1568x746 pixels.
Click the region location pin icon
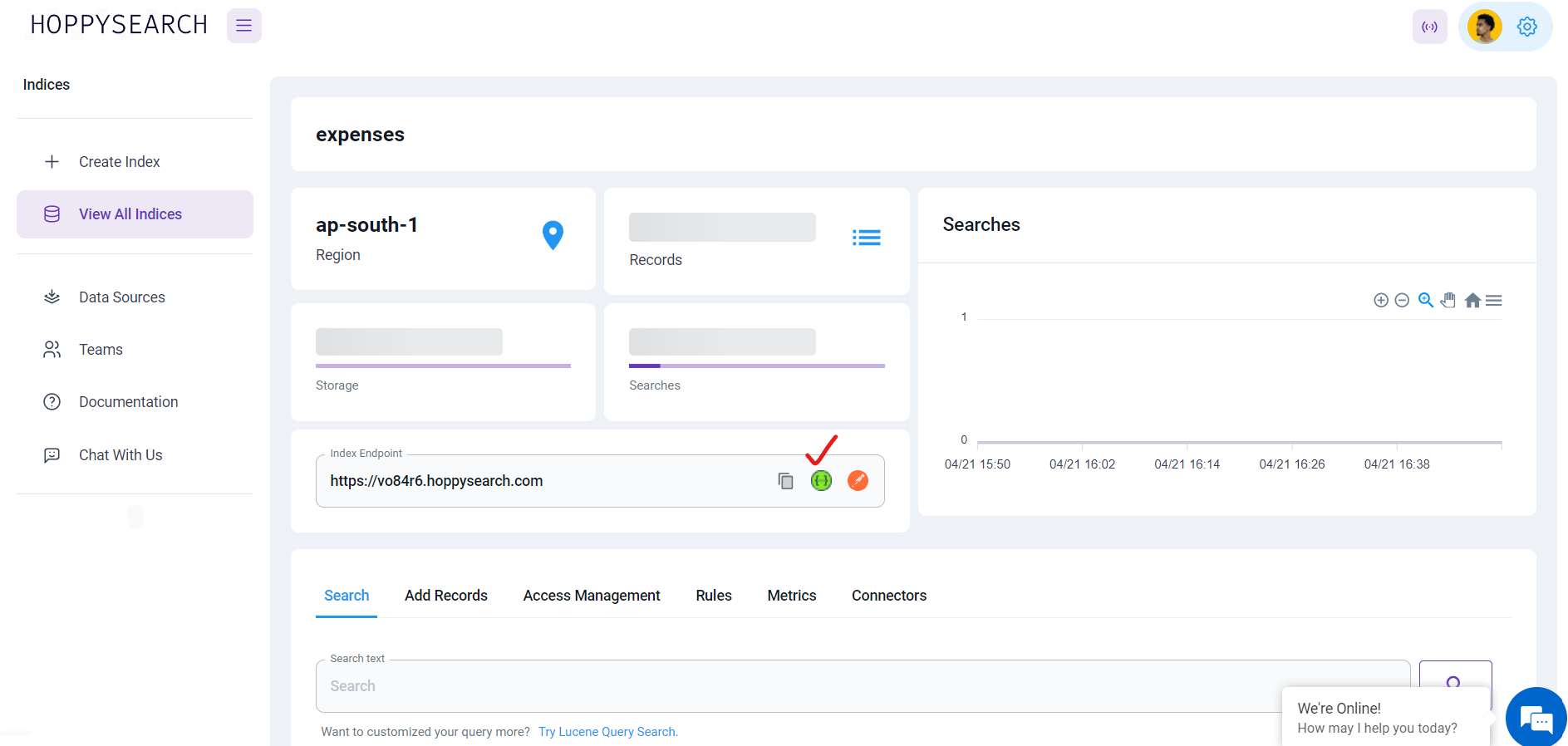point(553,235)
